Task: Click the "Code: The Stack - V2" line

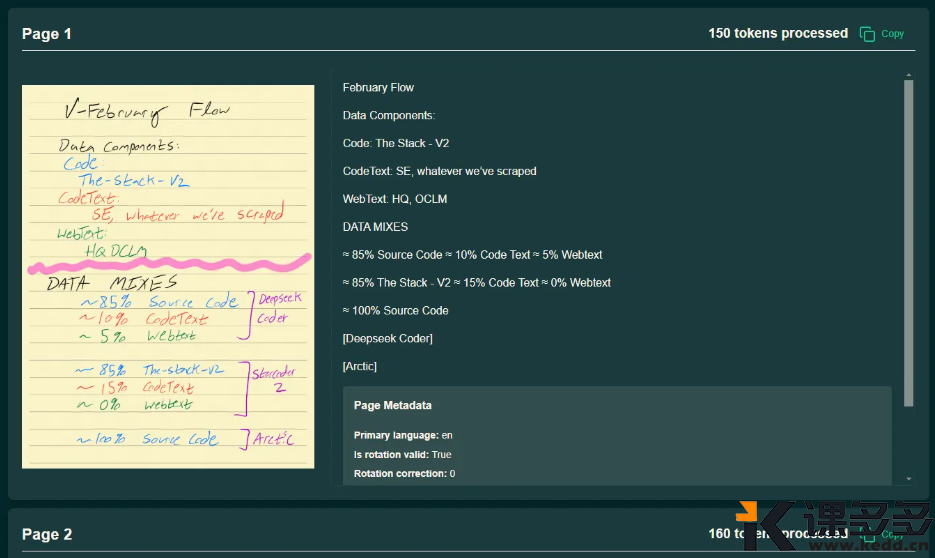Action: click(395, 144)
